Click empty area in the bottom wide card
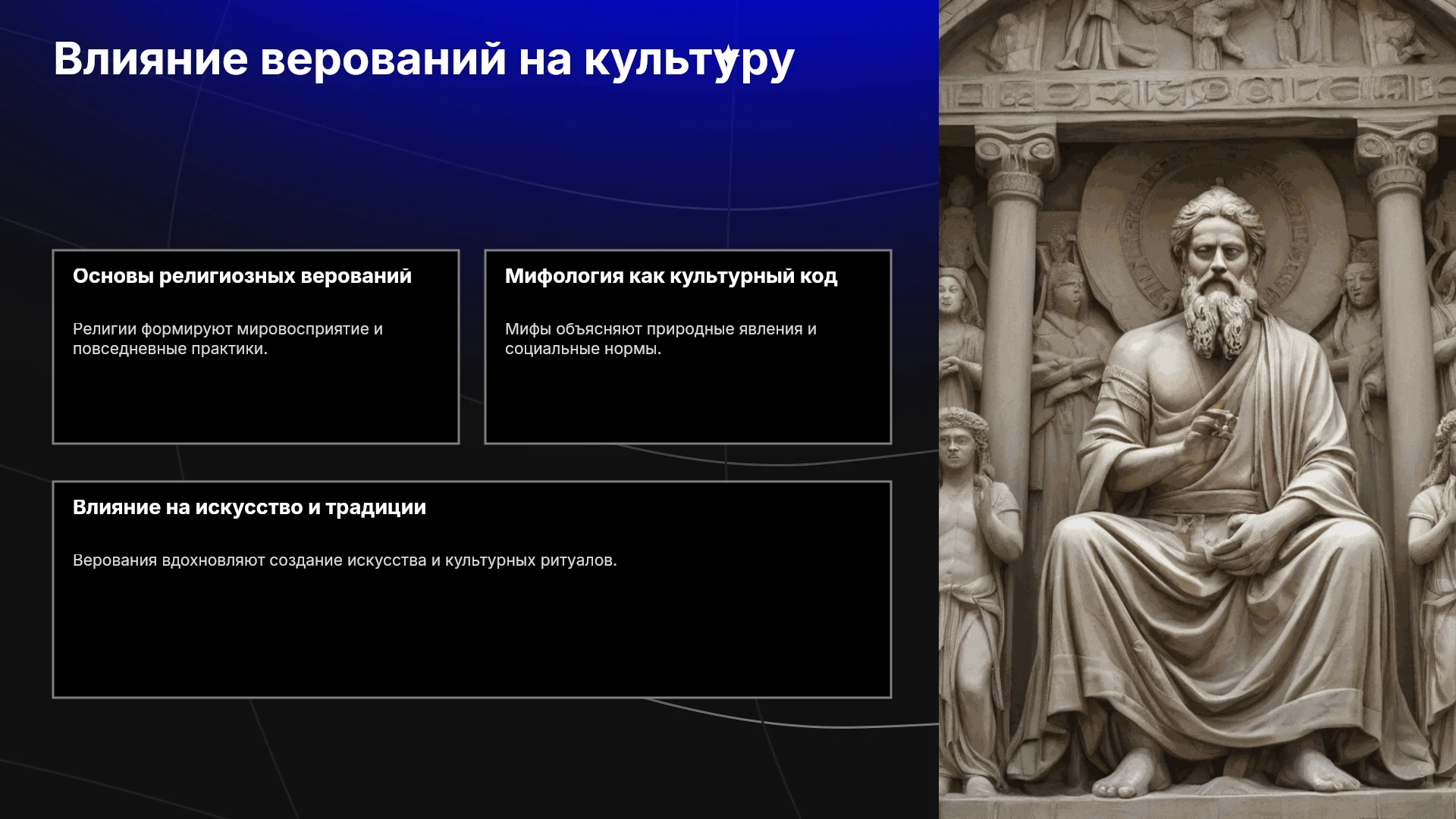The image size is (1456, 819). point(472,637)
